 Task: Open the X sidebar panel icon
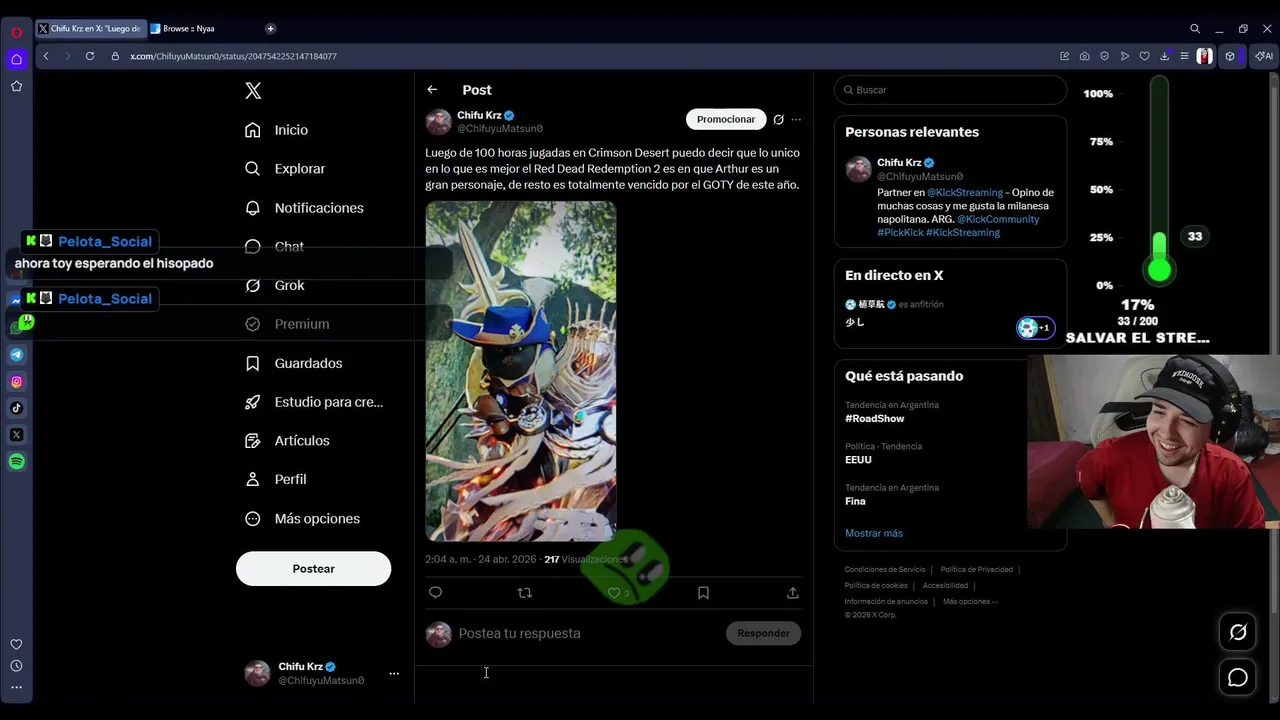16,435
